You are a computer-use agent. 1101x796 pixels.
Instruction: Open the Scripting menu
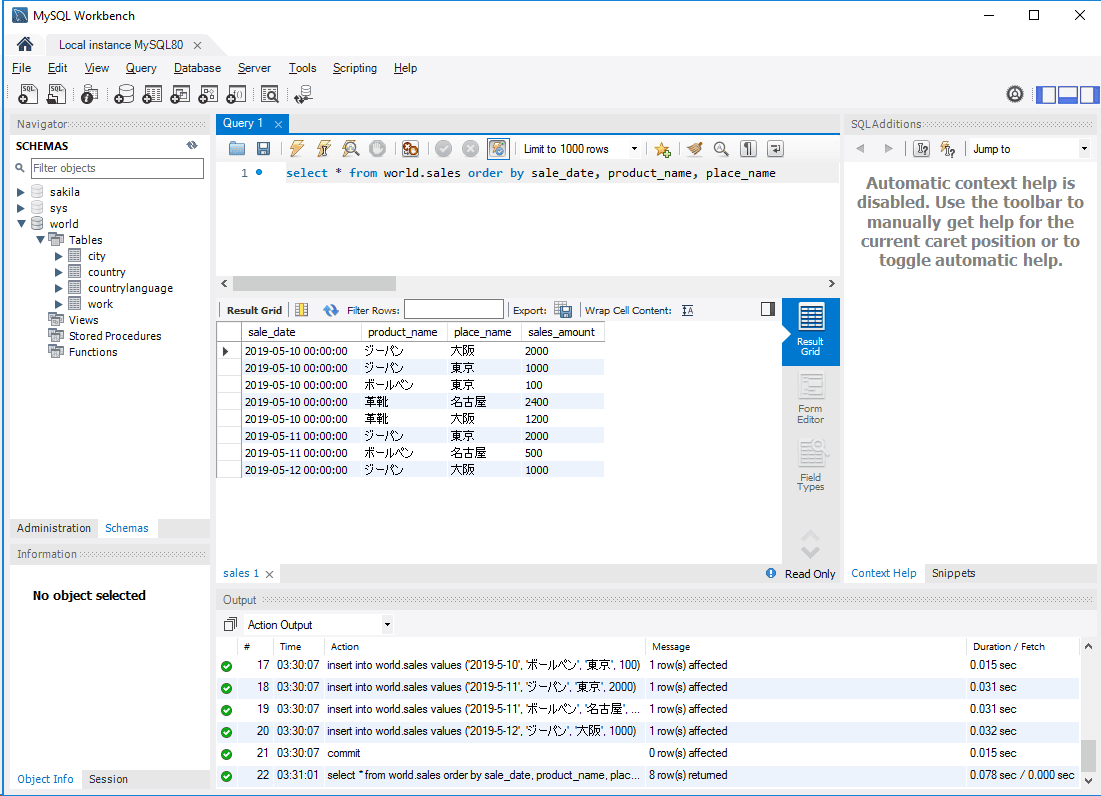[355, 68]
